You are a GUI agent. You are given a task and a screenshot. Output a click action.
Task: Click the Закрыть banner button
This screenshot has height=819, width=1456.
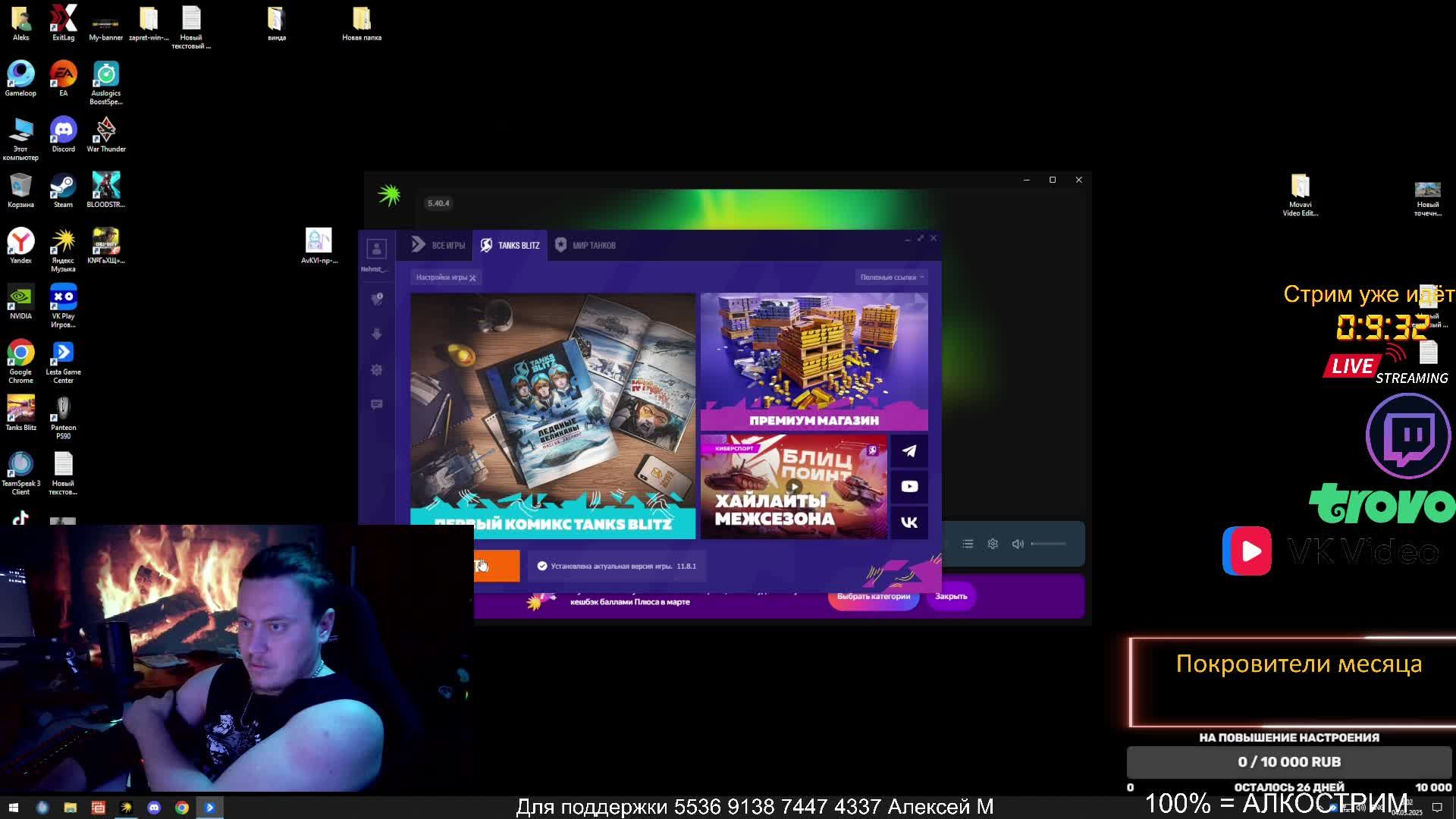click(x=951, y=597)
